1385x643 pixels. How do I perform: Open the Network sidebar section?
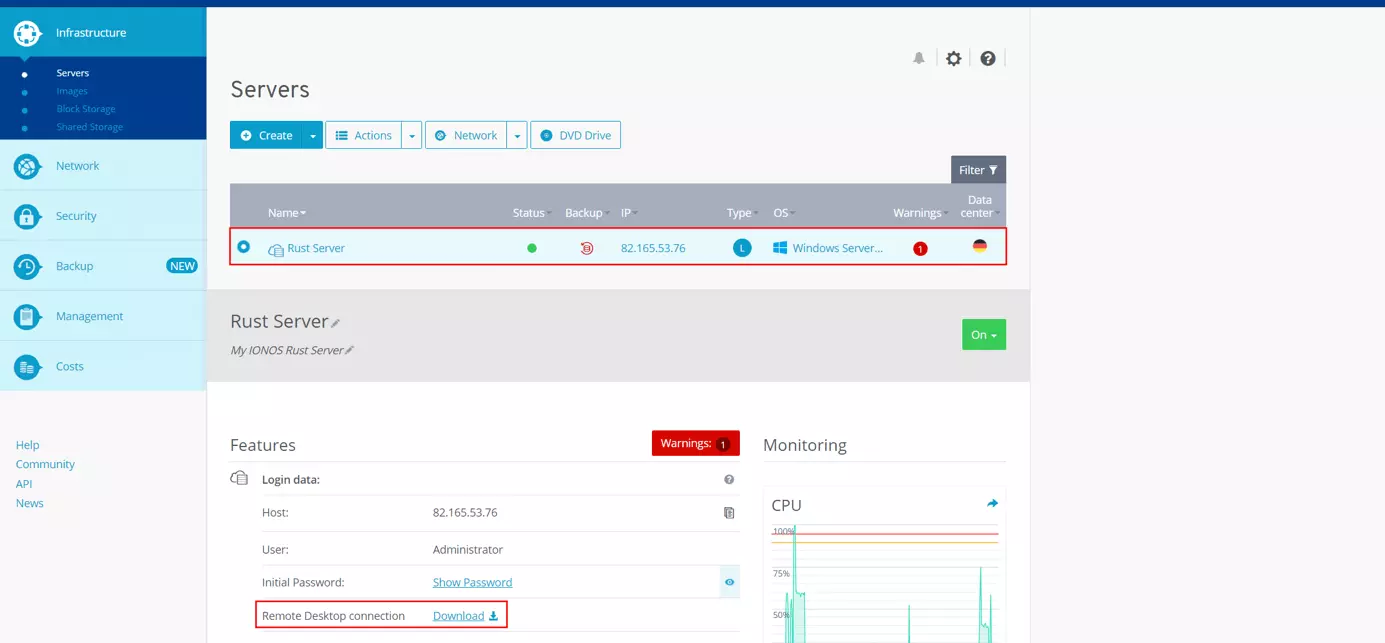(x=103, y=166)
